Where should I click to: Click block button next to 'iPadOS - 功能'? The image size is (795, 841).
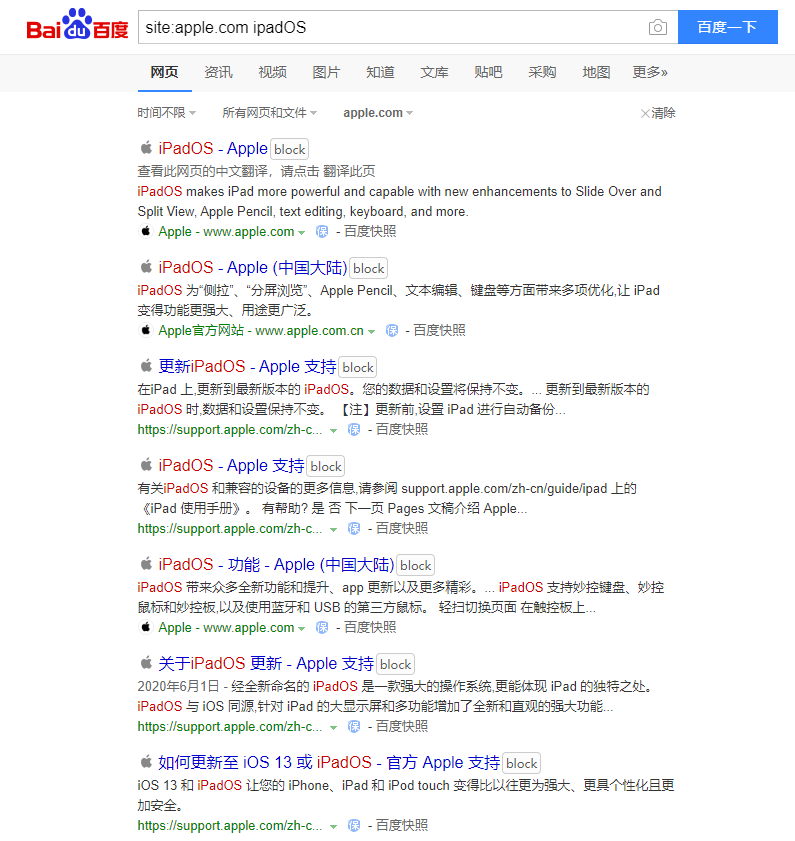click(x=416, y=565)
